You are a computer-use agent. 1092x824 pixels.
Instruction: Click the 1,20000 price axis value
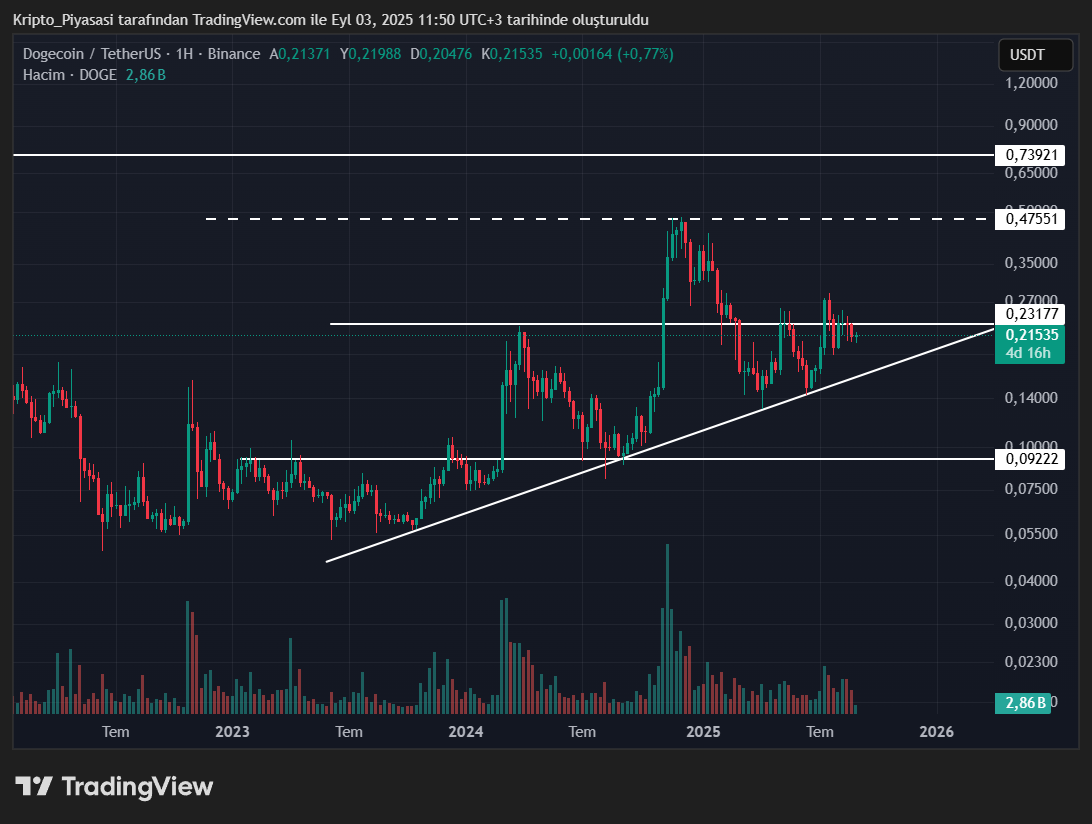(1031, 83)
